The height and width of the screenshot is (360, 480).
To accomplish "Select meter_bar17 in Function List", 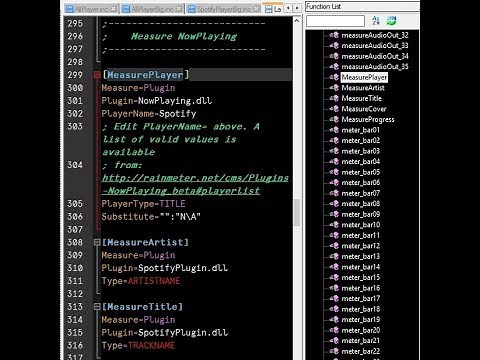I will click(360, 299).
